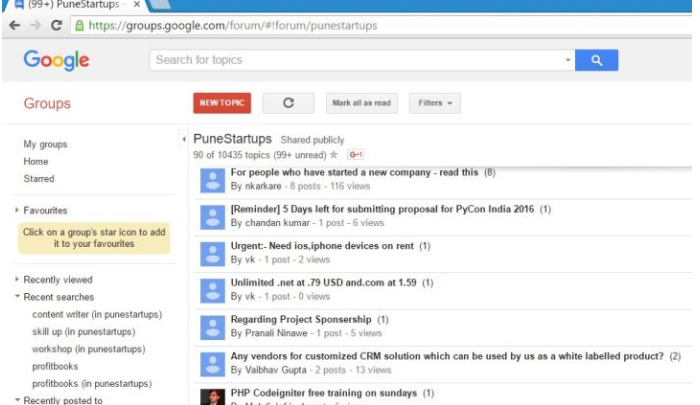700x405 pixels.
Task: Open Starred in sidebar
Action: coord(39,179)
